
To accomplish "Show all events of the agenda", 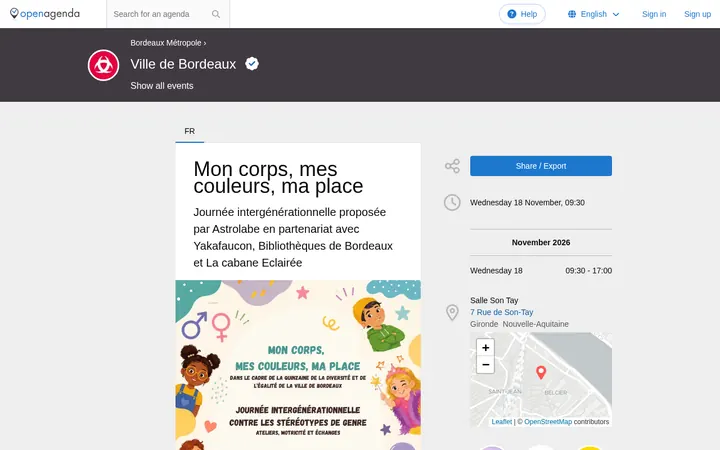I will [162, 86].
